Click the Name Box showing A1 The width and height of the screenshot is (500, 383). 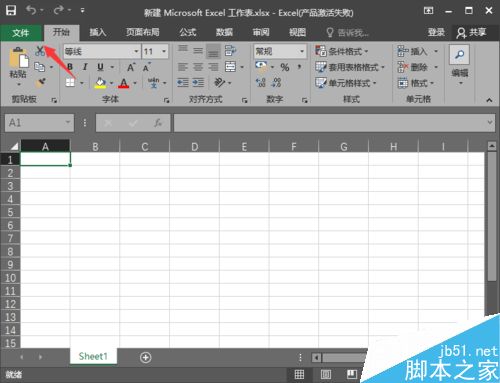coord(39,123)
